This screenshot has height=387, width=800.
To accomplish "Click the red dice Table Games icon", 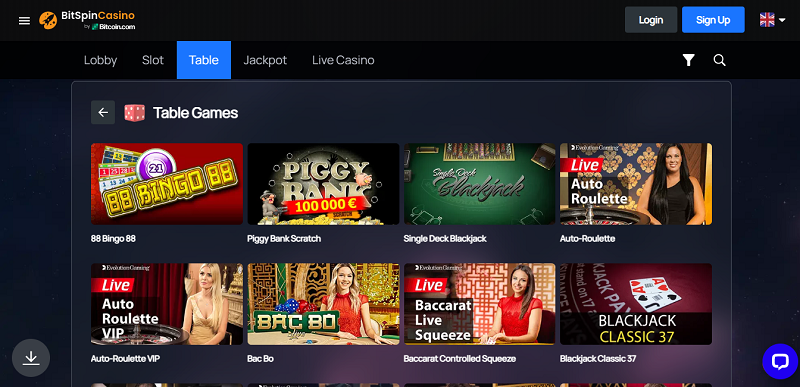I will click(135, 113).
